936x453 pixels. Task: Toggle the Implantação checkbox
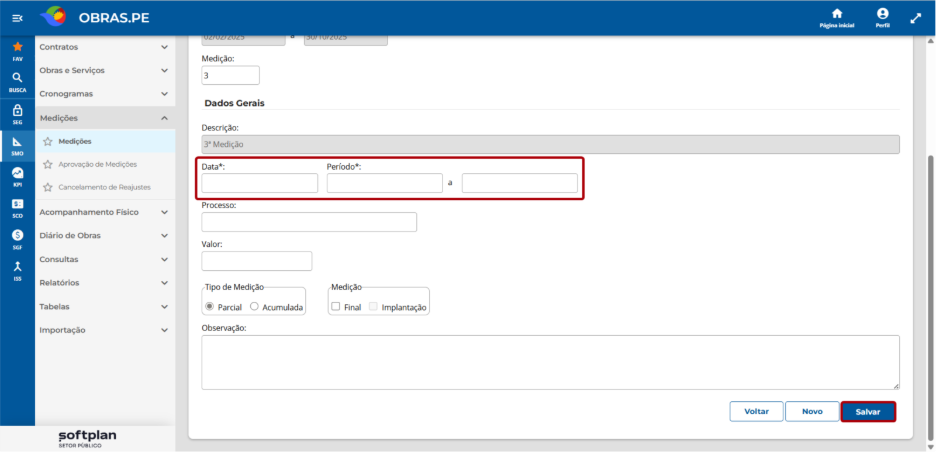point(374,307)
